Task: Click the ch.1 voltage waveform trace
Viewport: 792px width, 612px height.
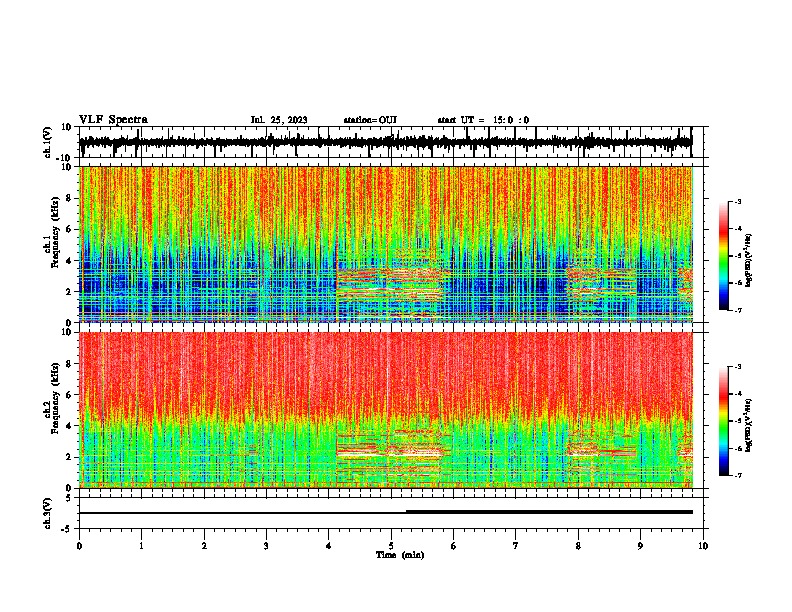Action: point(385,142)
